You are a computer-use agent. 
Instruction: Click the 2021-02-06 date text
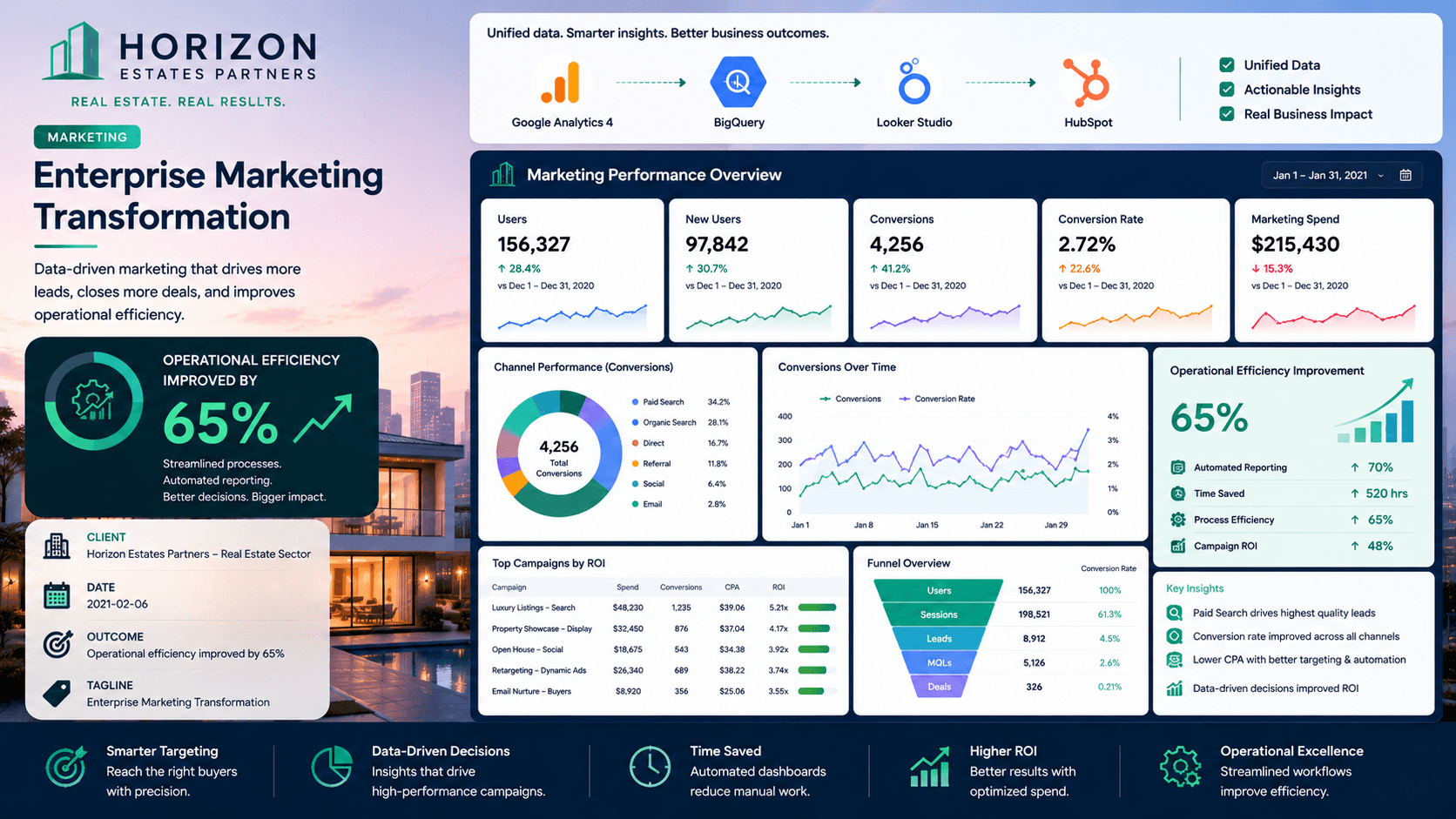(x=118, y=604)
